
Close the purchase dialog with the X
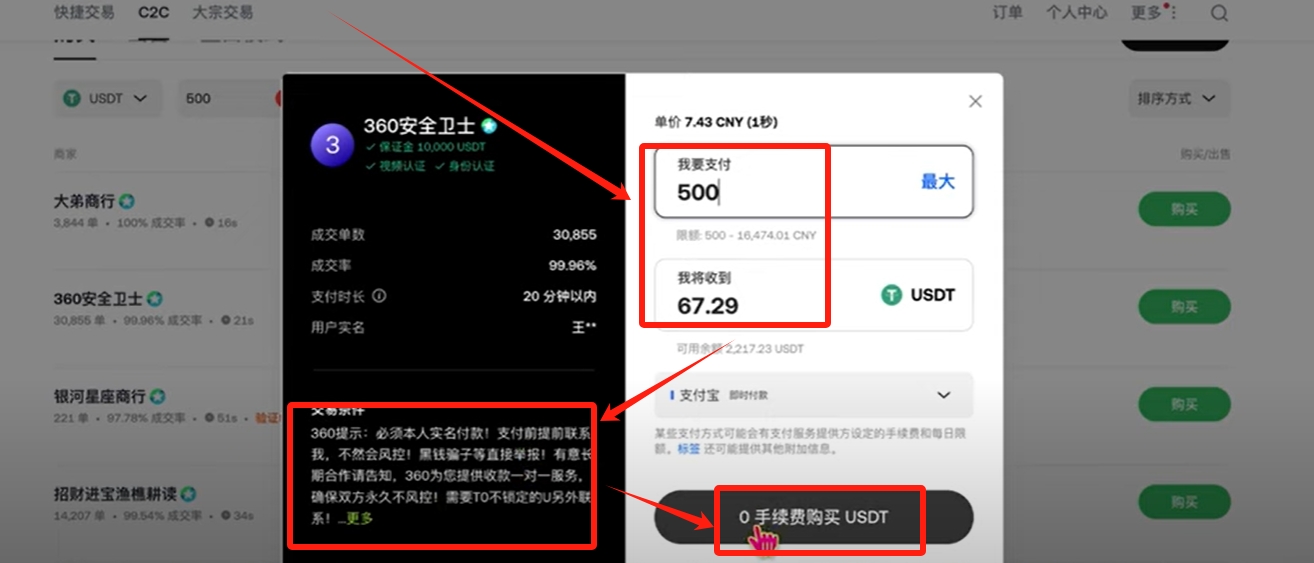tap(976, 101)
